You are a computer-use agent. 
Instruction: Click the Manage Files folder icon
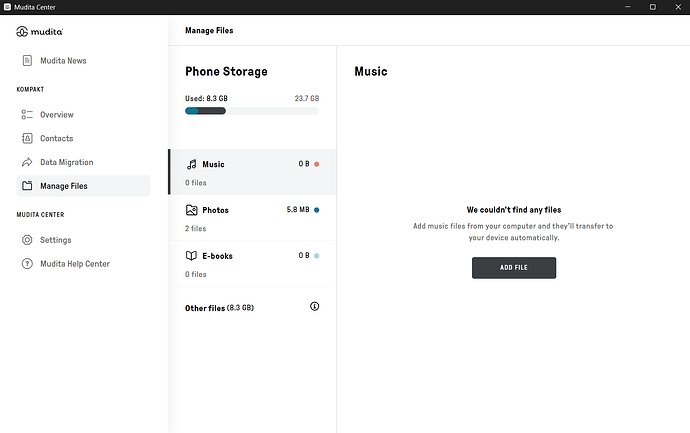[x=27, y=186]
